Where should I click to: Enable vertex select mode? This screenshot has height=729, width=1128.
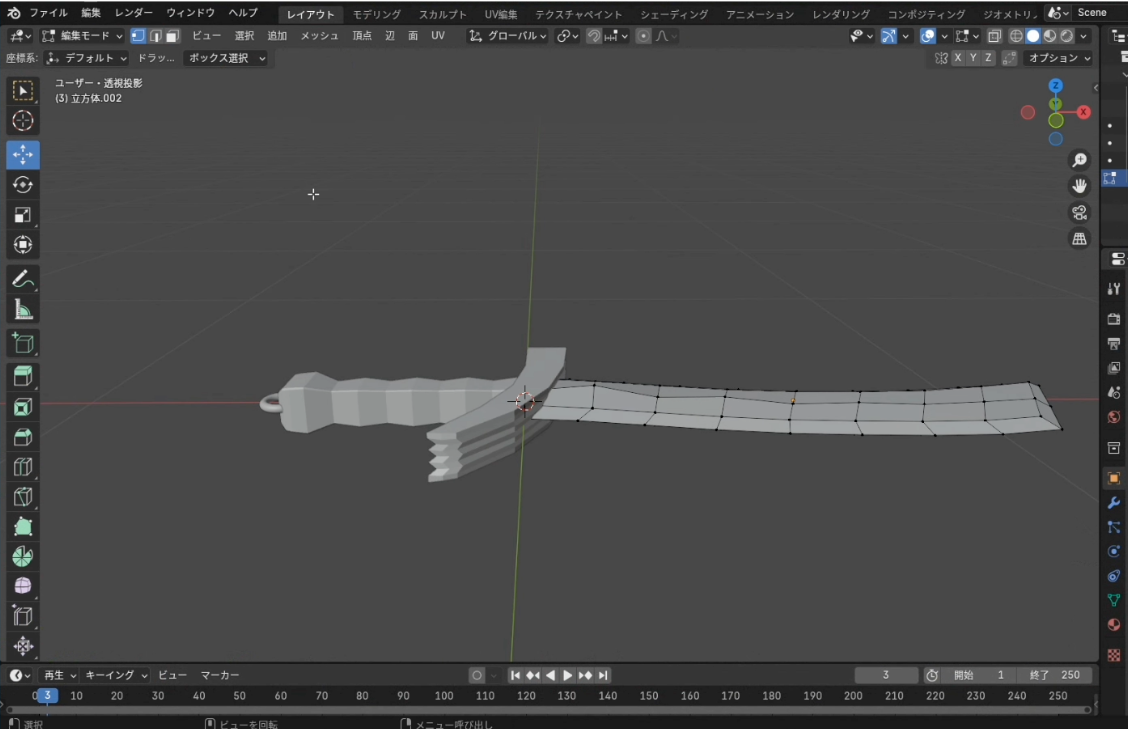click(x=138, y=36)
